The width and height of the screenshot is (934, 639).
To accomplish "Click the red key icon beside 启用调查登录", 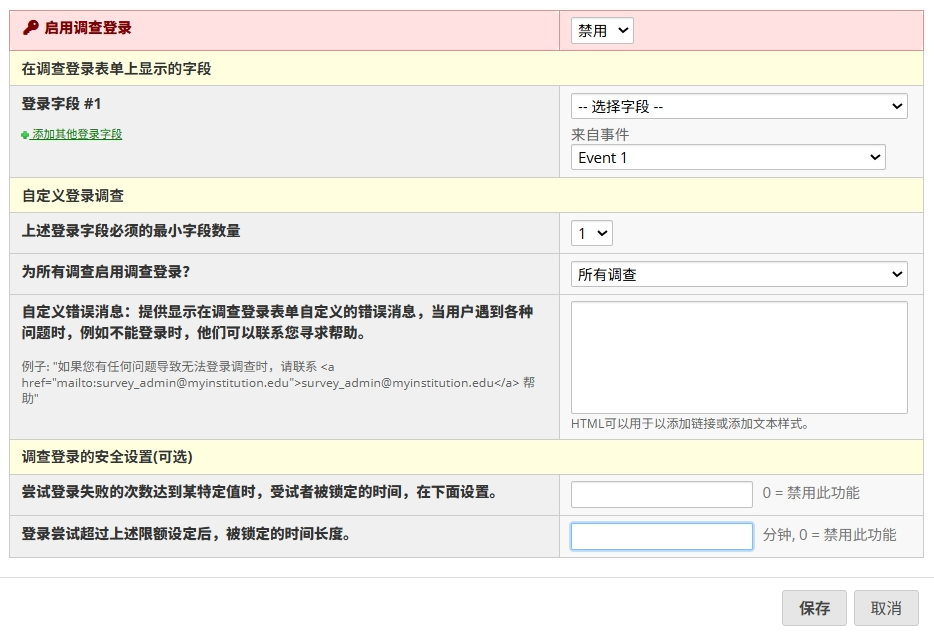I will tap(30, 27).
